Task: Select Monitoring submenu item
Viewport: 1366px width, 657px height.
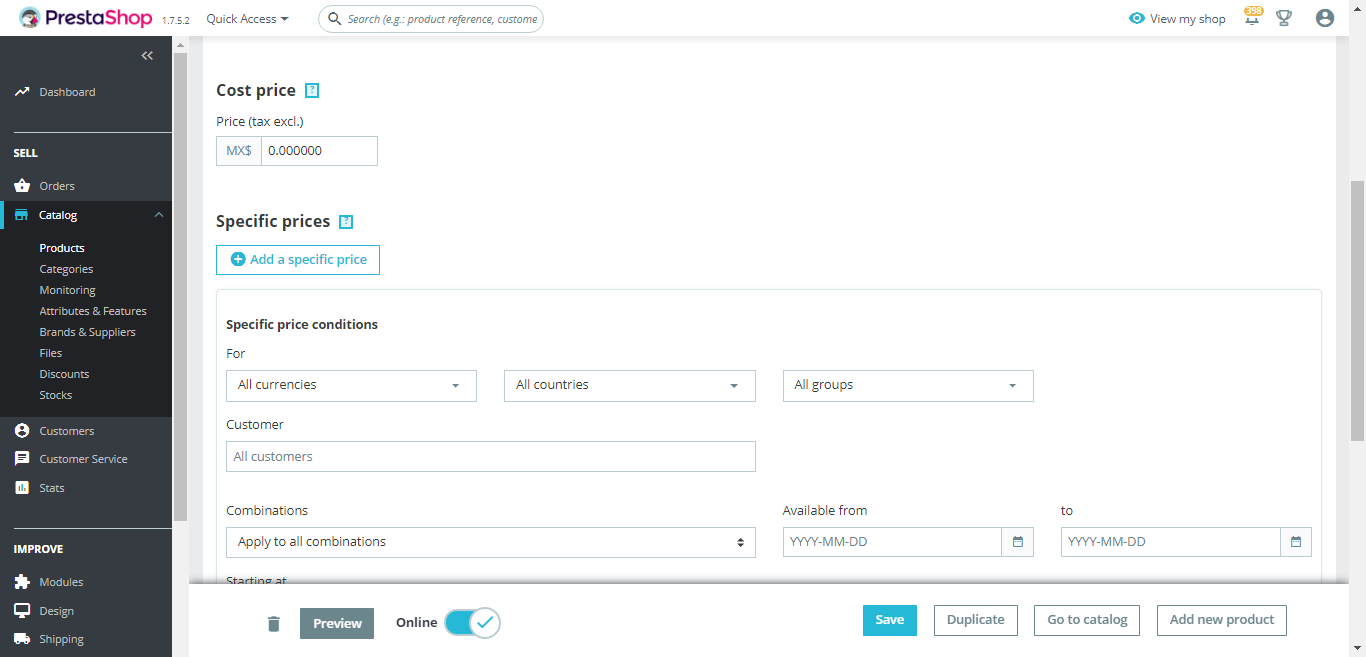Action: click(x=67, y=290)
